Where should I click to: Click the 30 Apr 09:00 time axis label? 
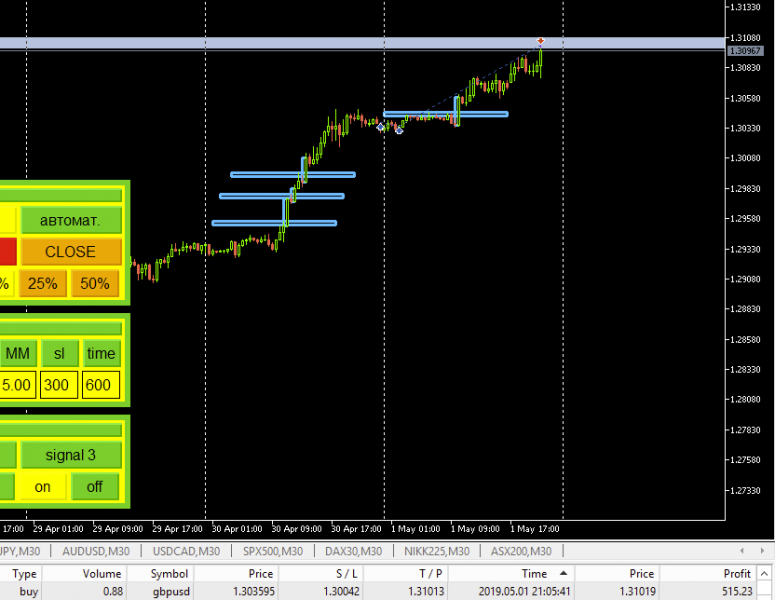[297, 529]
